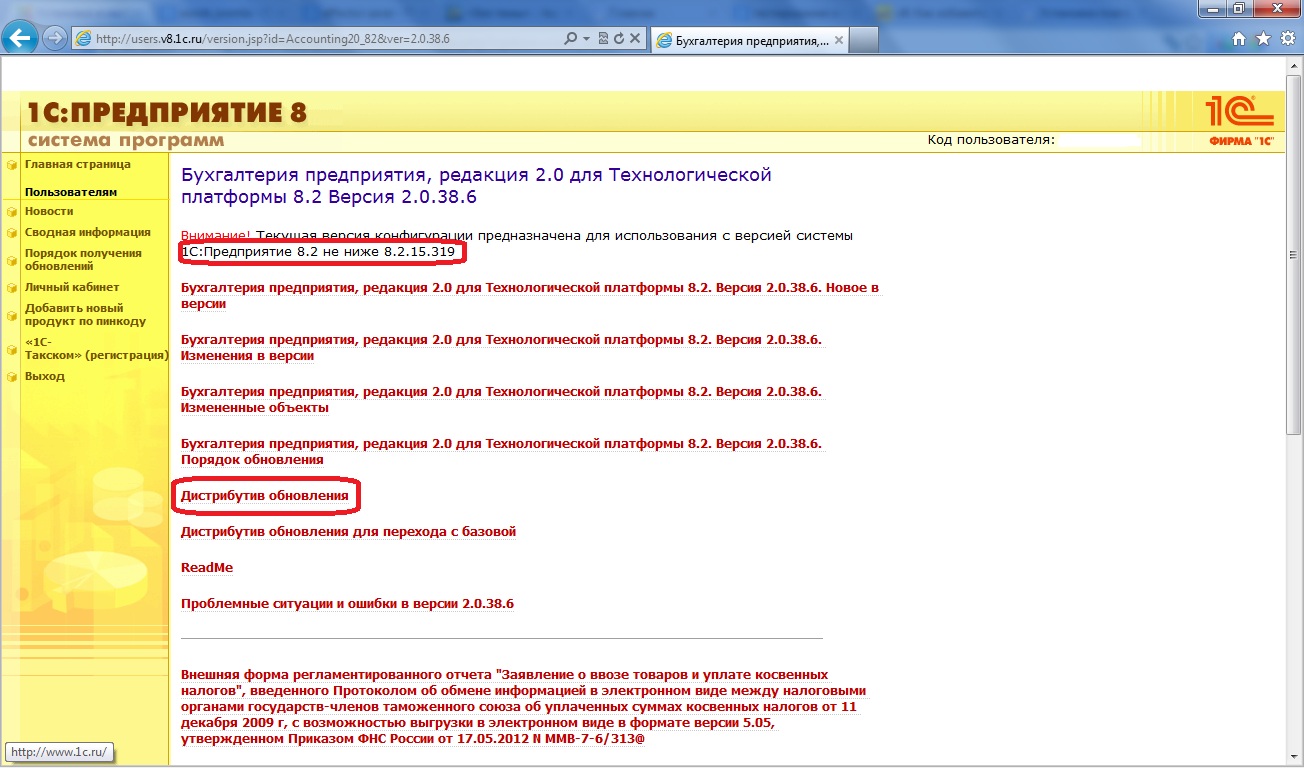Click the 'Внимание!' warning text
The height and width of the screenshot is (768, 1304).
[x=216, y=236]
